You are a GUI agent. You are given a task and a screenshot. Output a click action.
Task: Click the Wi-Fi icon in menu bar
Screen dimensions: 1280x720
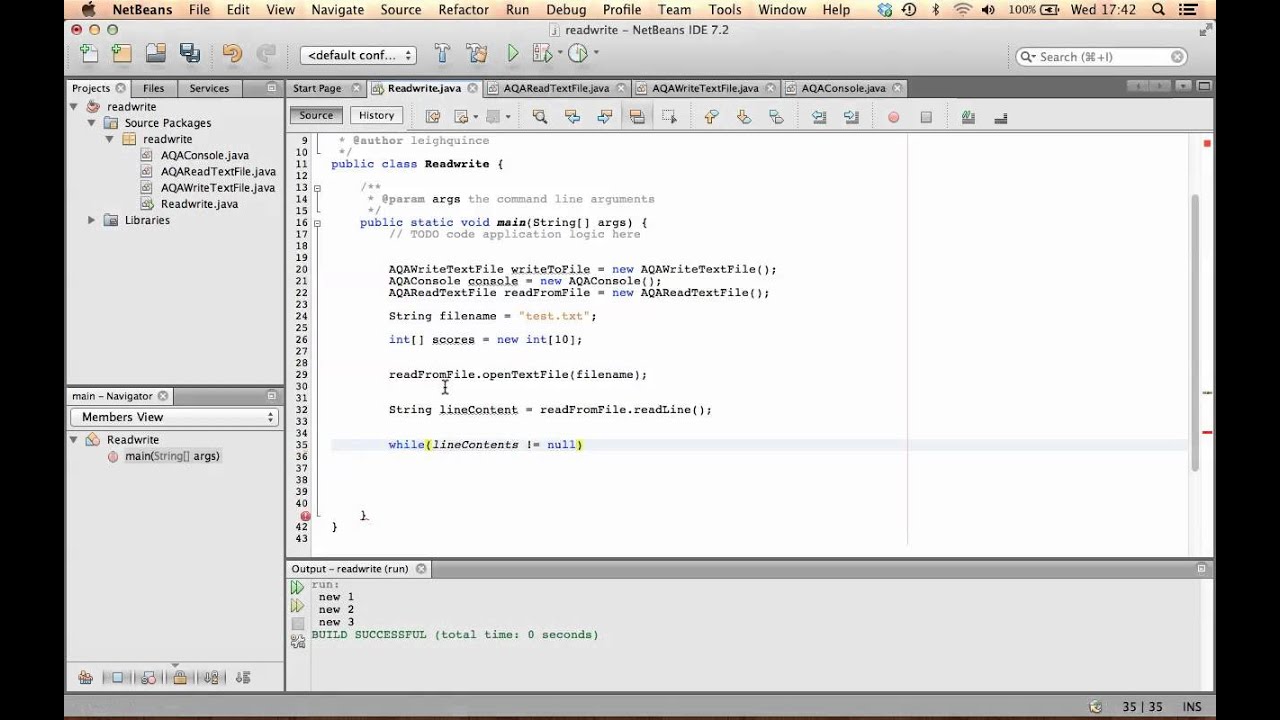tap(962, 9)
